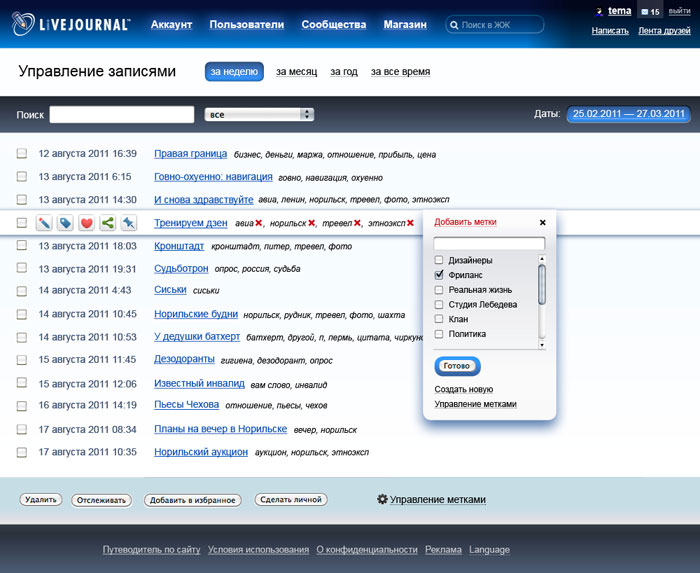Screen dimensions: 700x573
Task: Close the Добавить метки popup
Action: [x=542, y=222]
